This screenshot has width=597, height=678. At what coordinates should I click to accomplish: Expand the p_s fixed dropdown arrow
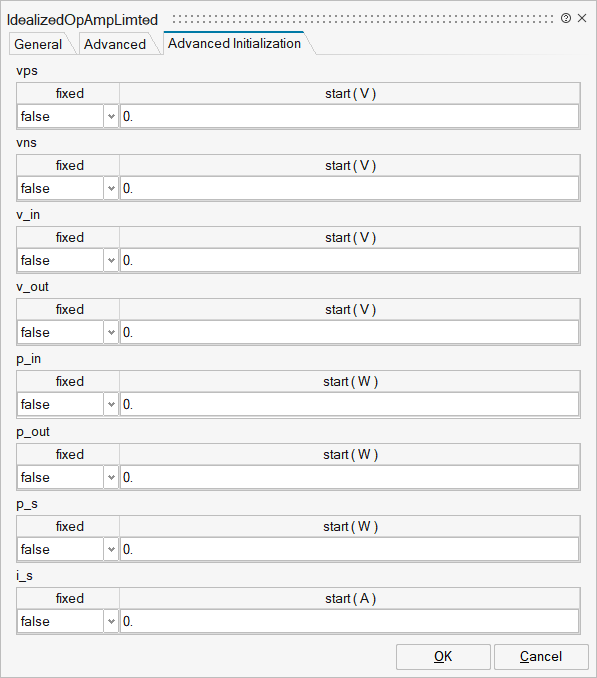[x=111, y=549]
